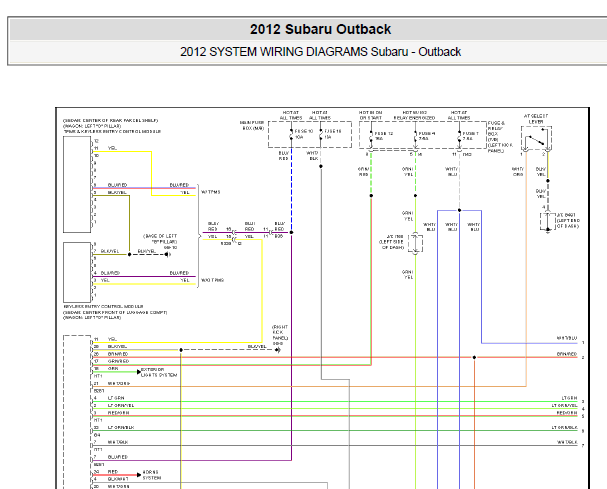The width and height of the screenshot is (607, 489).
Task: Select the "MAIN FUSE BOX (M/B)" label
Action: tap(252, 125)
